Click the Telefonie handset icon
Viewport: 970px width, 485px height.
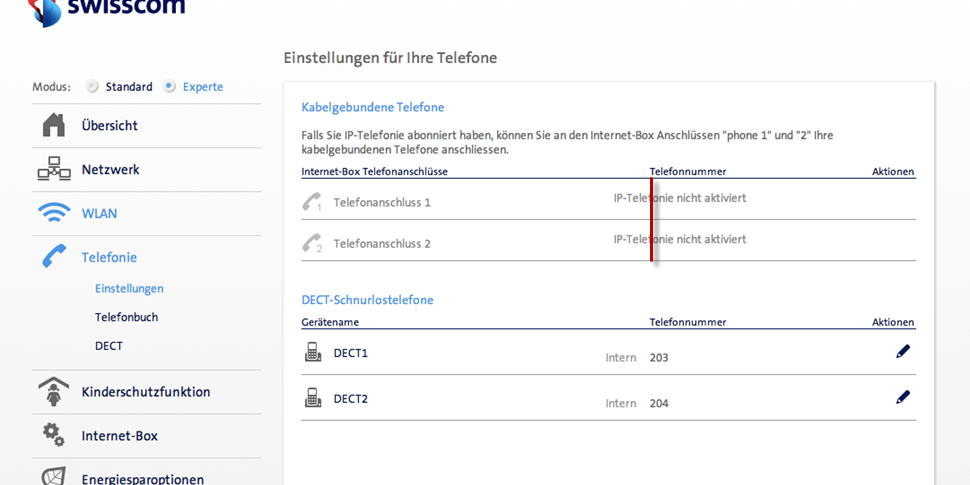point(54,257)
